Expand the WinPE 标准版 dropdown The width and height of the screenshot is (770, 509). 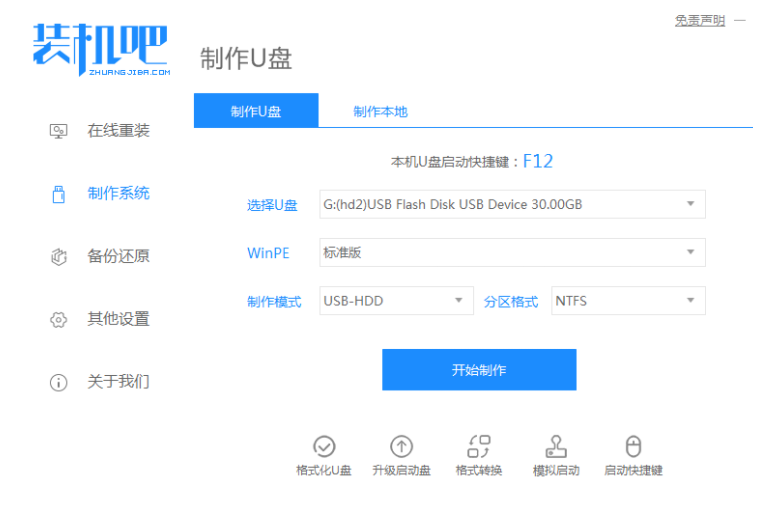[x=512, y=252]
